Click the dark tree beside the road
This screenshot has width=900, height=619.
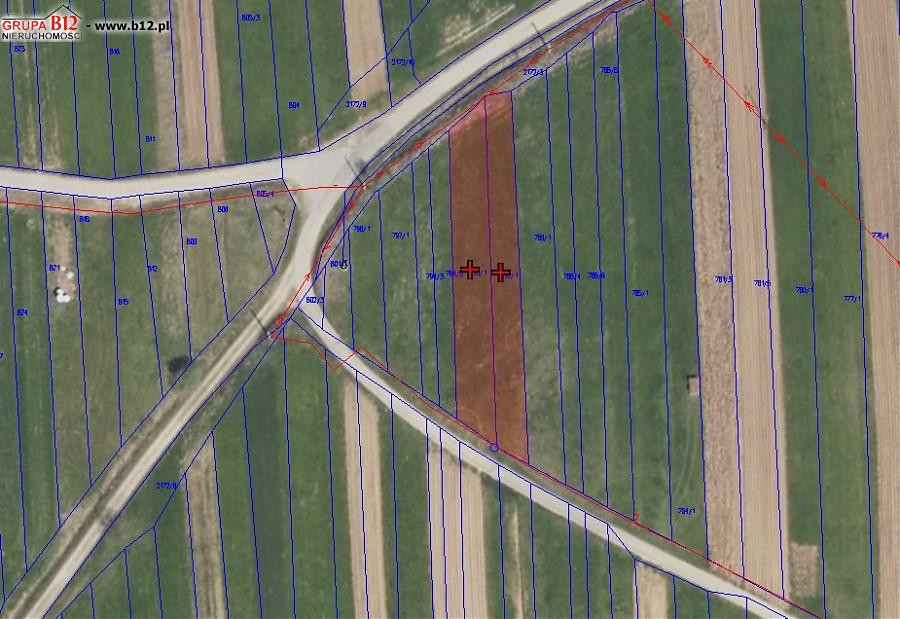pos(179,364)
